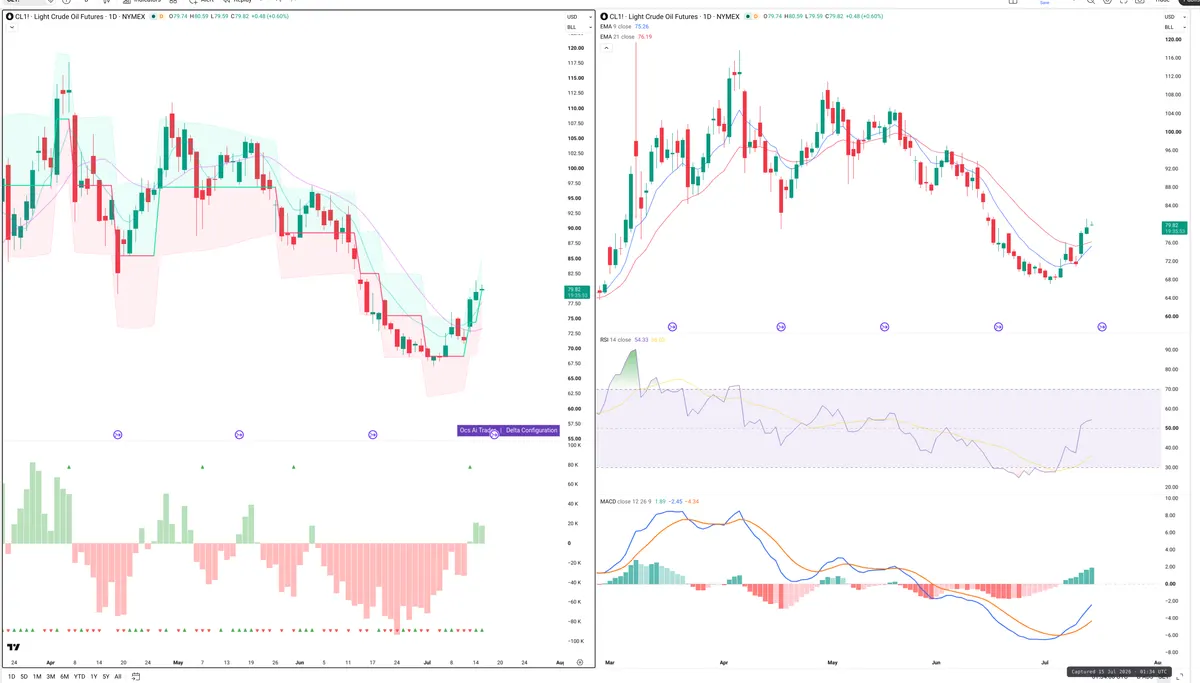Select the 1D time range

11,677
